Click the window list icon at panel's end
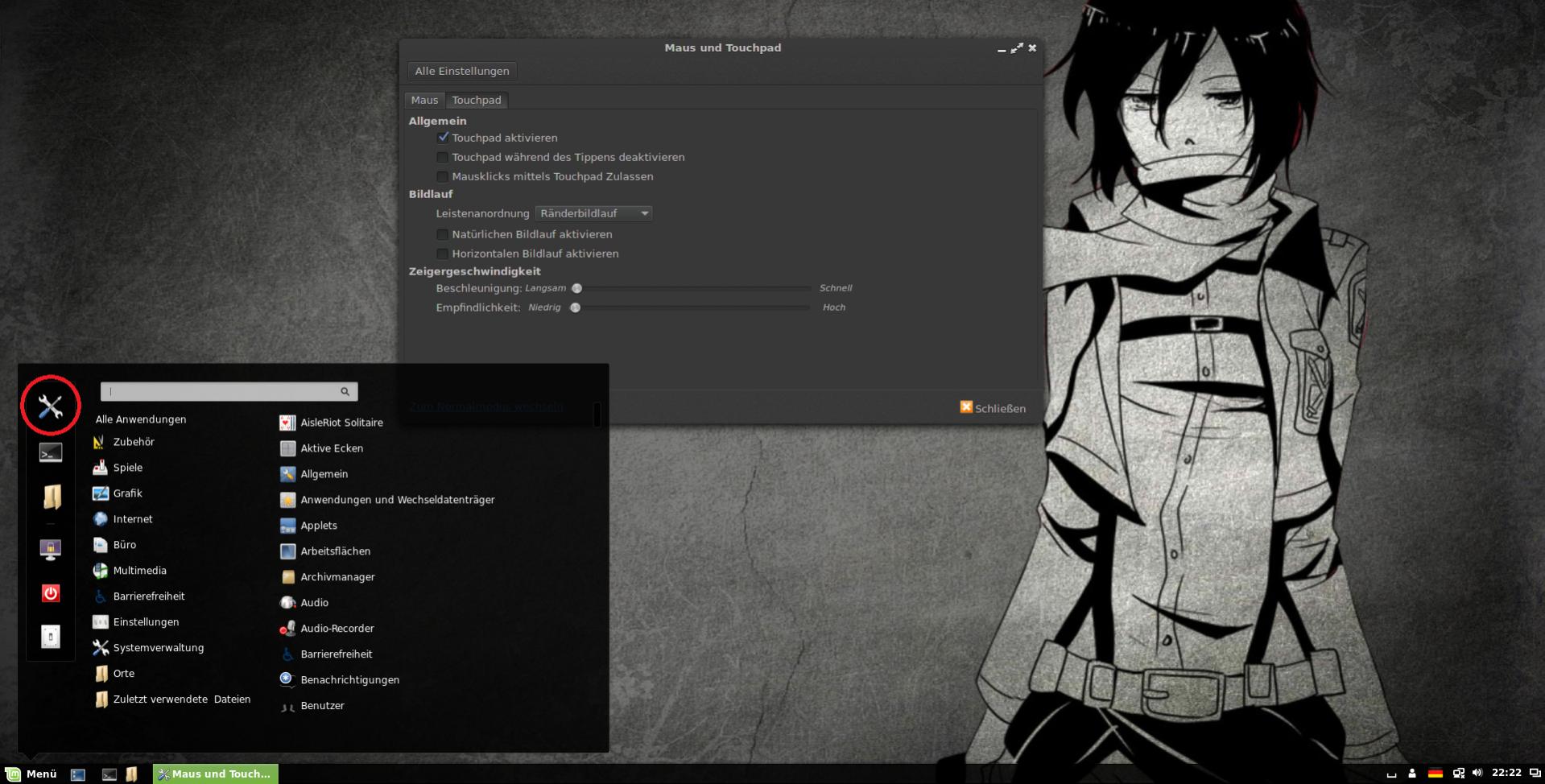Viewport: 1545px width, 784px height. (x=1535, y=774)
